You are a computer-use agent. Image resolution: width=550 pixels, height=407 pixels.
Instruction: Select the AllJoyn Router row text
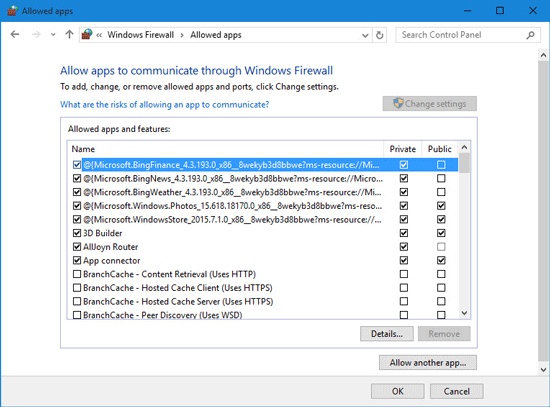110,247
